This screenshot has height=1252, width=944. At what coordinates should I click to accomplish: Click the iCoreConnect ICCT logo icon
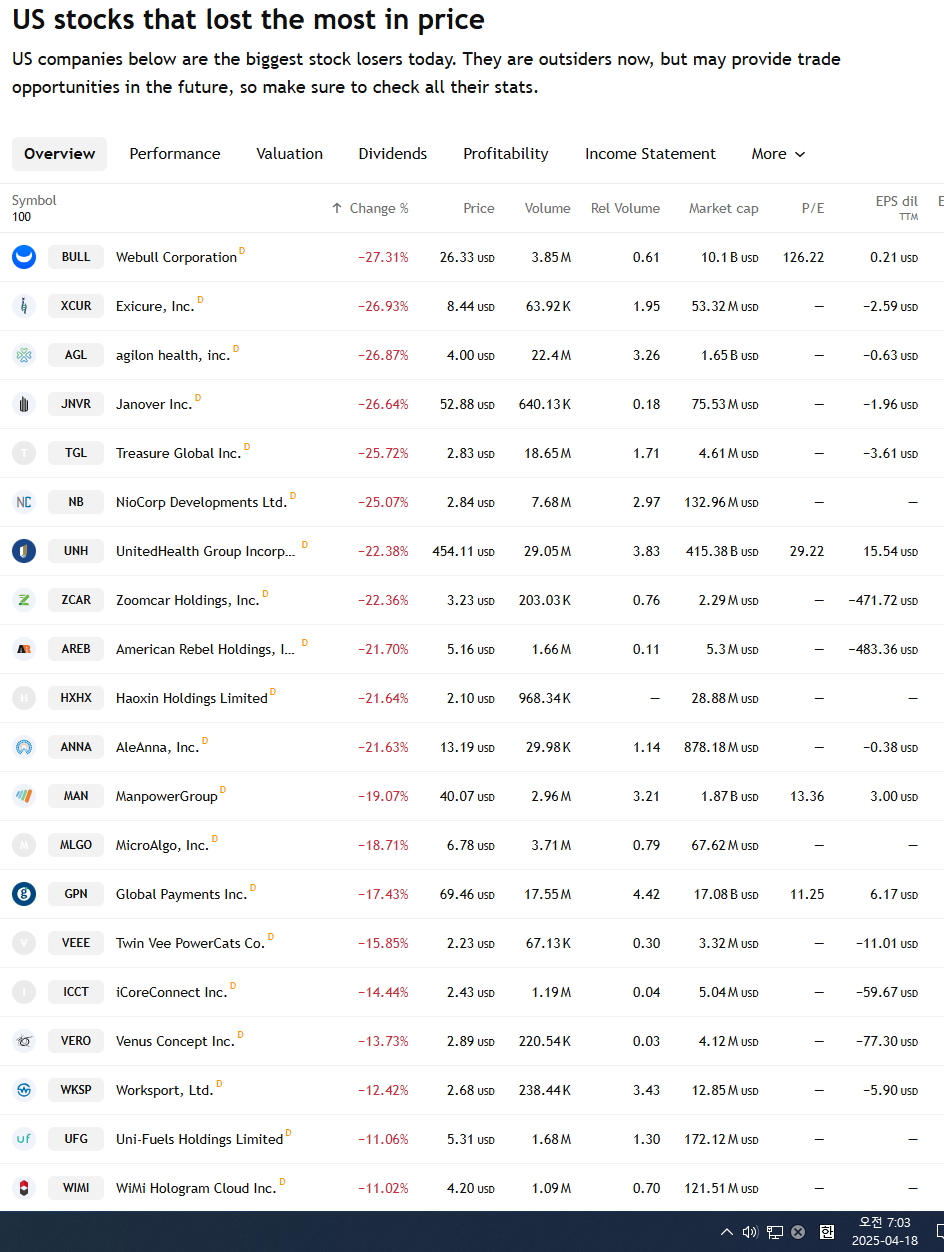pos(24,992)
